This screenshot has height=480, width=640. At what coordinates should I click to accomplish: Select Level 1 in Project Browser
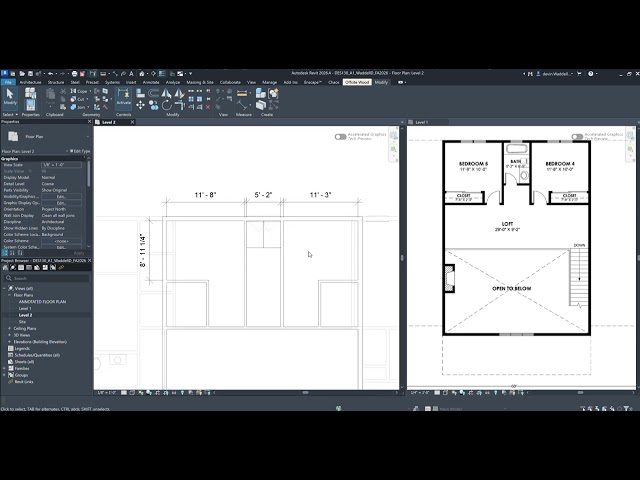click(x=25, y=309)
